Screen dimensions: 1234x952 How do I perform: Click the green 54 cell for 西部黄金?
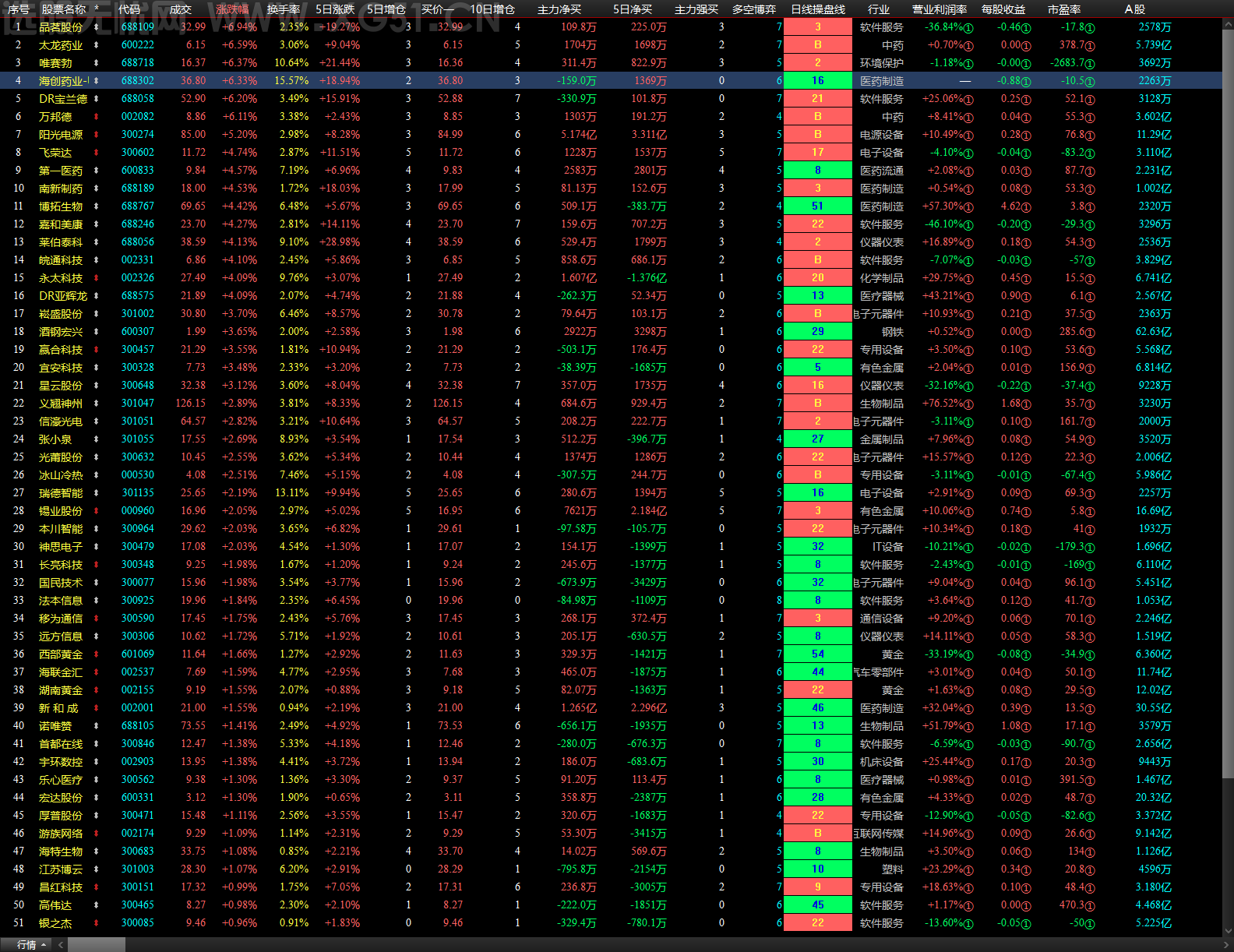coord(817,654)
